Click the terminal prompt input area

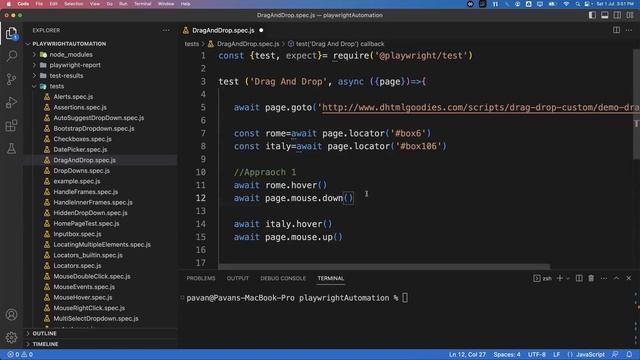(404, 298)
